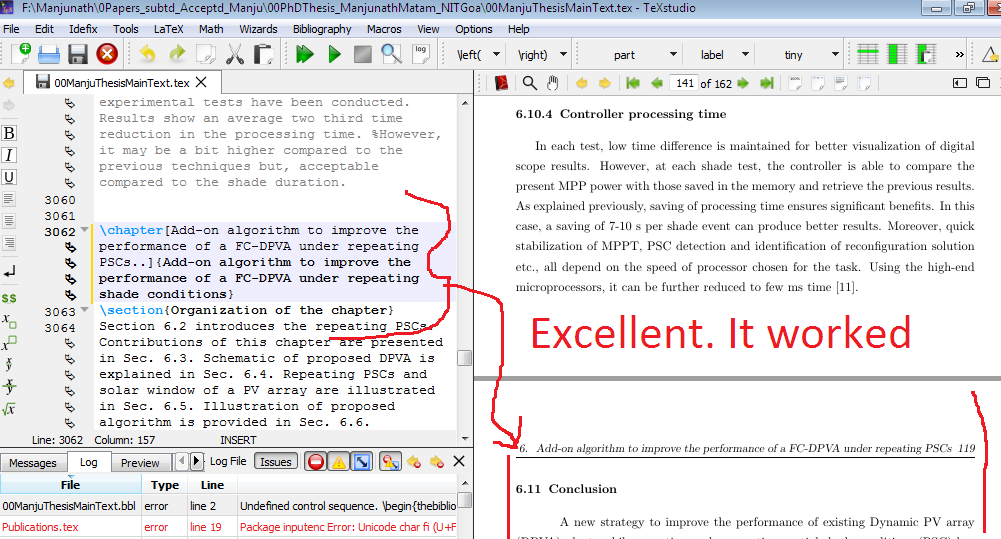View the log via log icon
Viewport: 1001px width, 539px height.
click(421, 54)
